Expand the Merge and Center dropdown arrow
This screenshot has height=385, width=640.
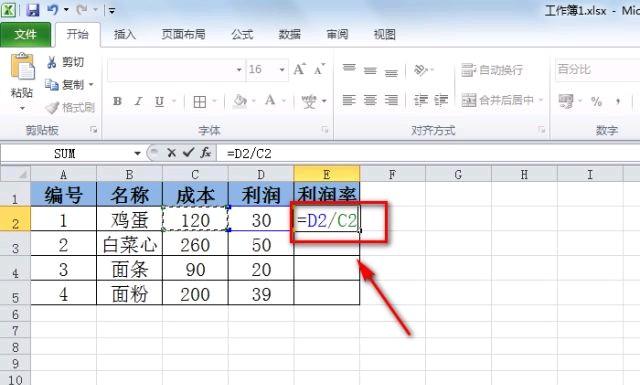click(x=541, y=100)
